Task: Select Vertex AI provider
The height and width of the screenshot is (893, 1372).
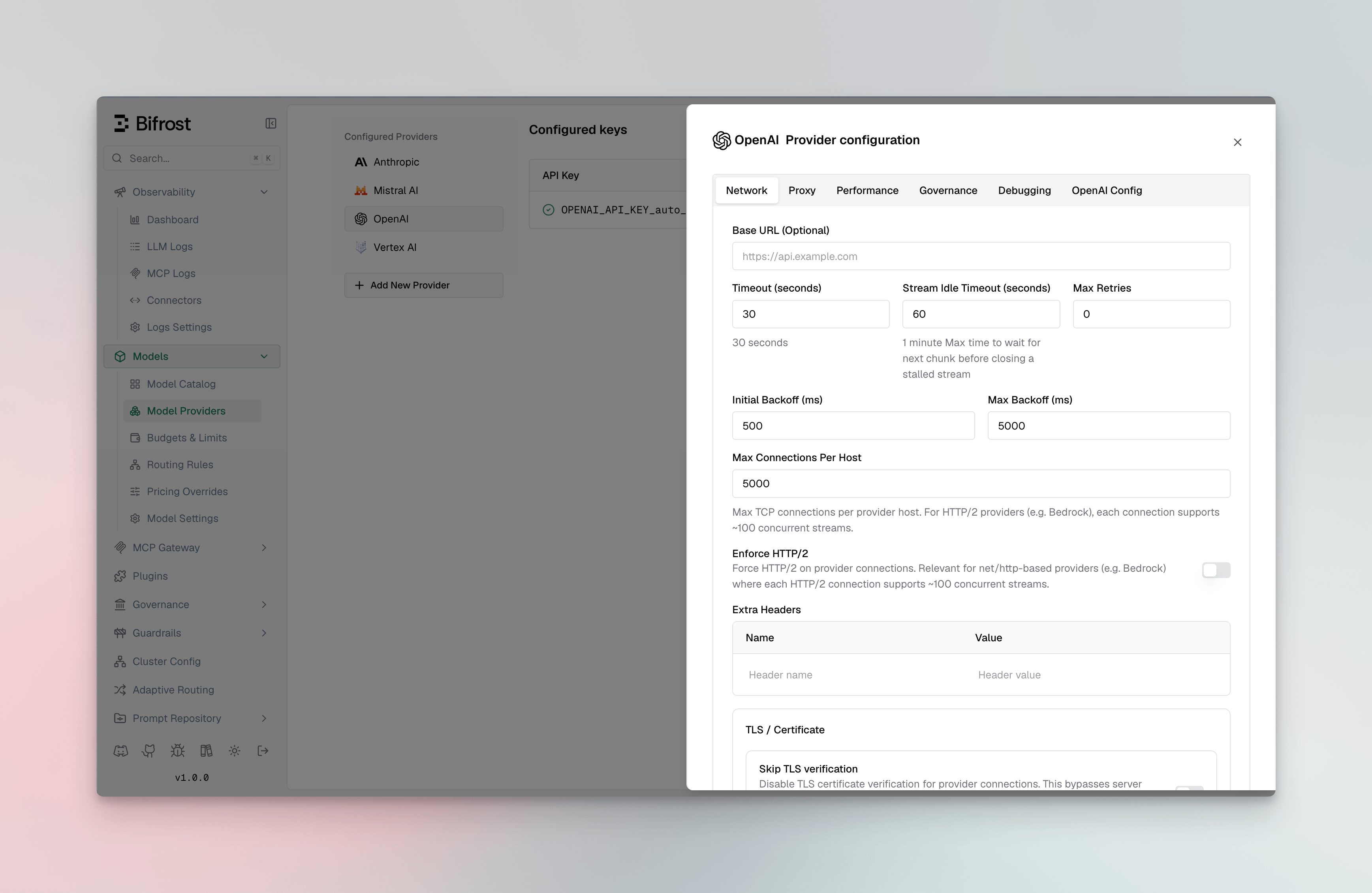Action: click(424, 247)
